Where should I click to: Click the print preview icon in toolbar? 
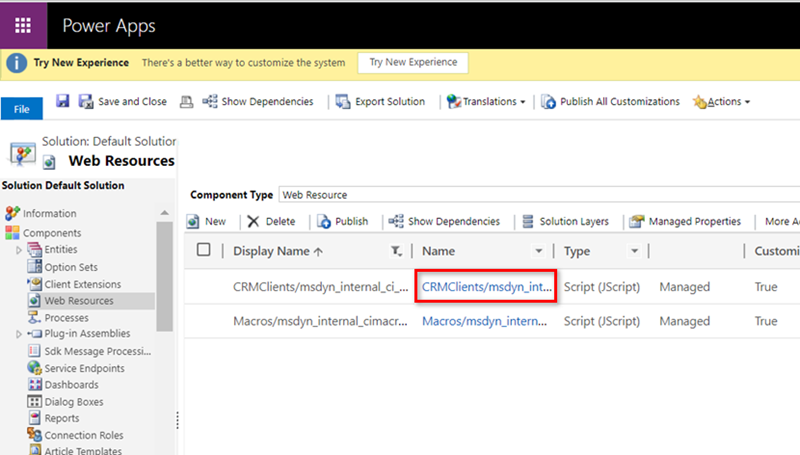pos(186,101)
